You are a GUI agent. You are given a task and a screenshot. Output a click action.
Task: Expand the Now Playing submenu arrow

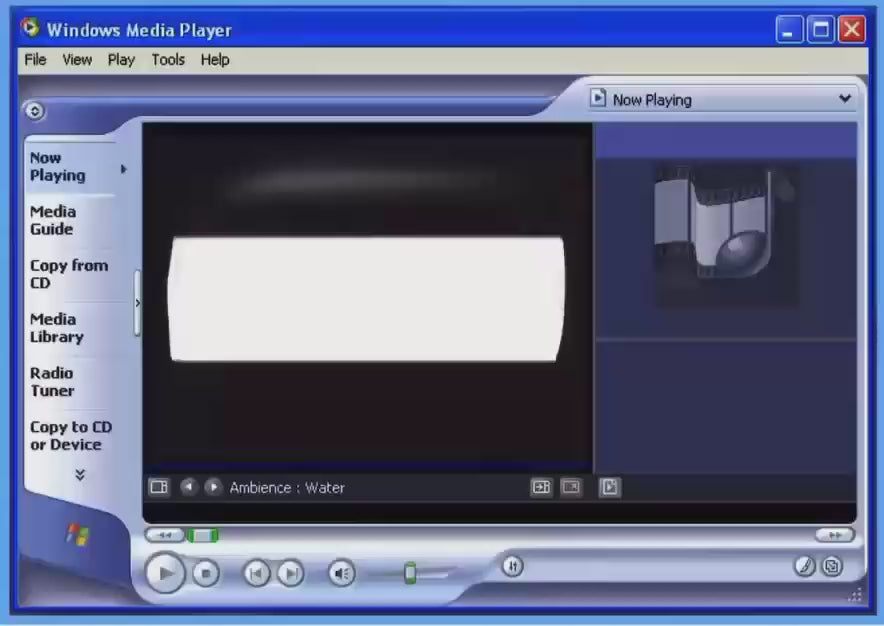[x=124, y=169]
